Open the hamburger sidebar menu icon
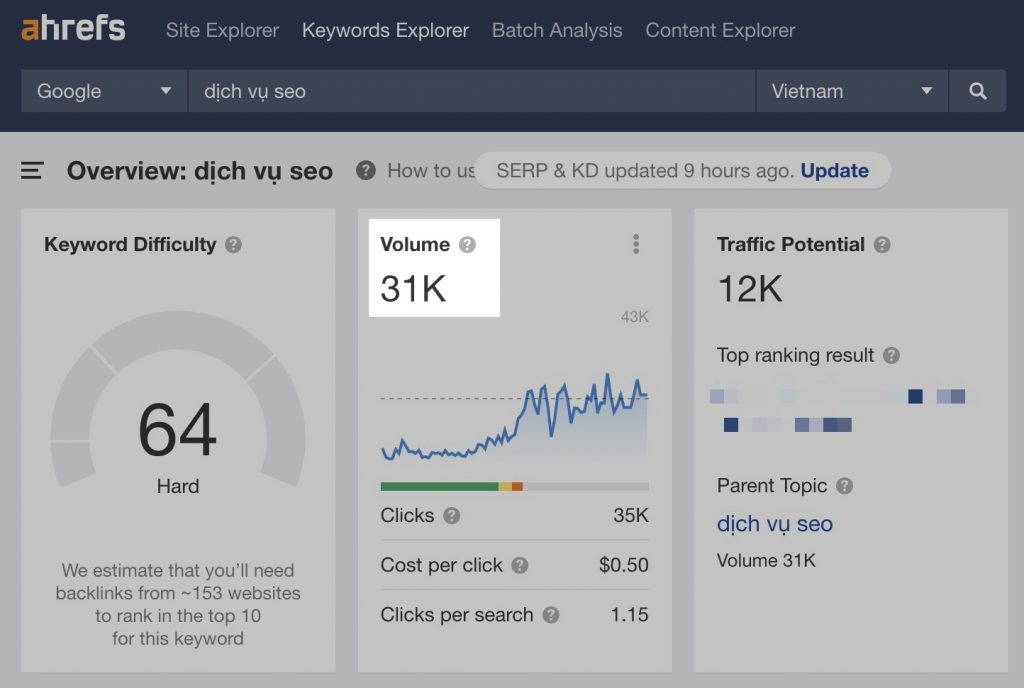The height and width of the screenshot is (688, 1024). [32, 170]
